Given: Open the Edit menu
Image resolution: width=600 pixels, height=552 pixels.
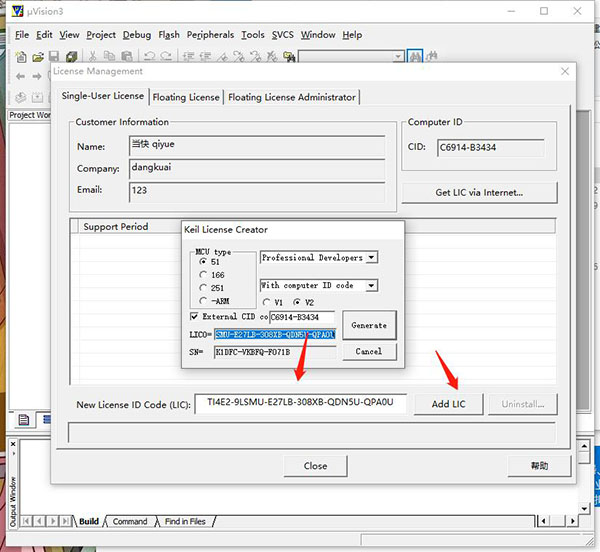Looking at the screenshot, I should point(44,35).
